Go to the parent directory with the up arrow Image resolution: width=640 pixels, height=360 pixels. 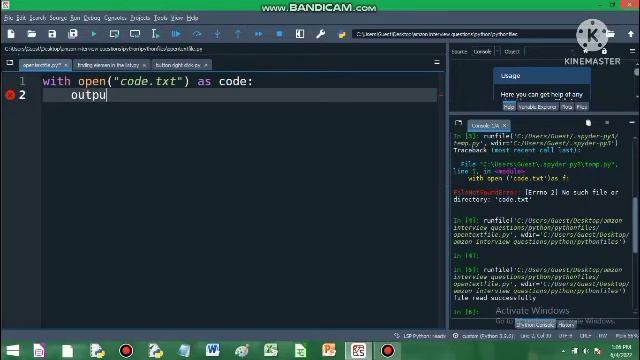[631, 34]
